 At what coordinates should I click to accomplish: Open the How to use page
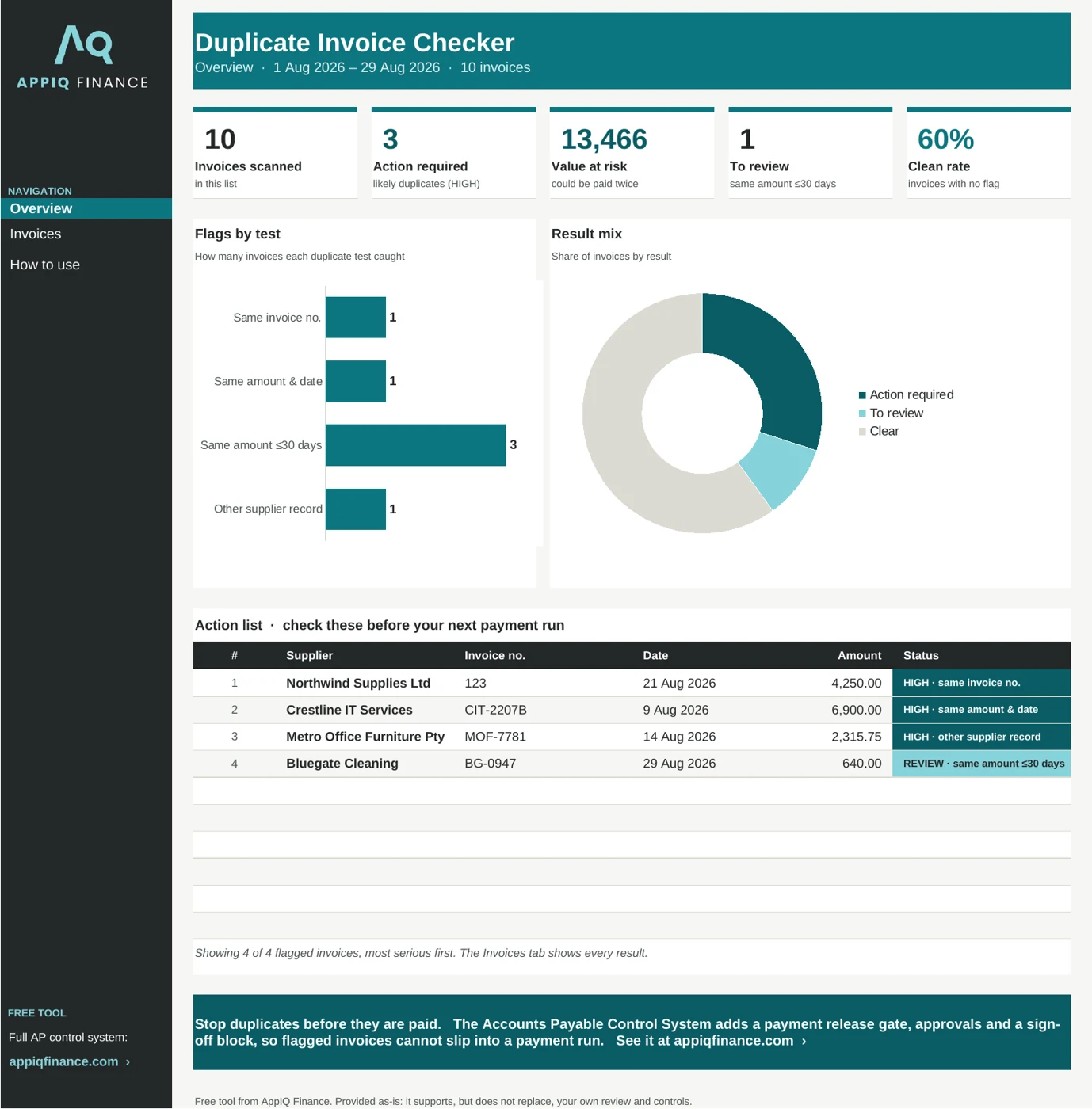[x=45, y=265]
